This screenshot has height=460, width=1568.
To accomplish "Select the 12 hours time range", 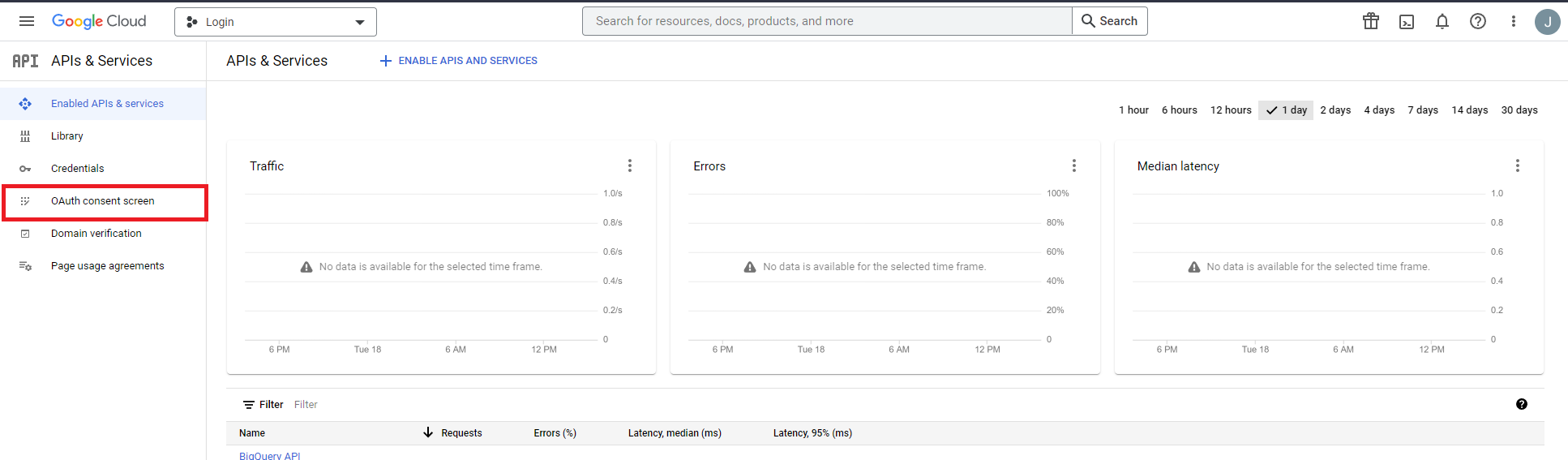I will click(x=1231, y=110).
